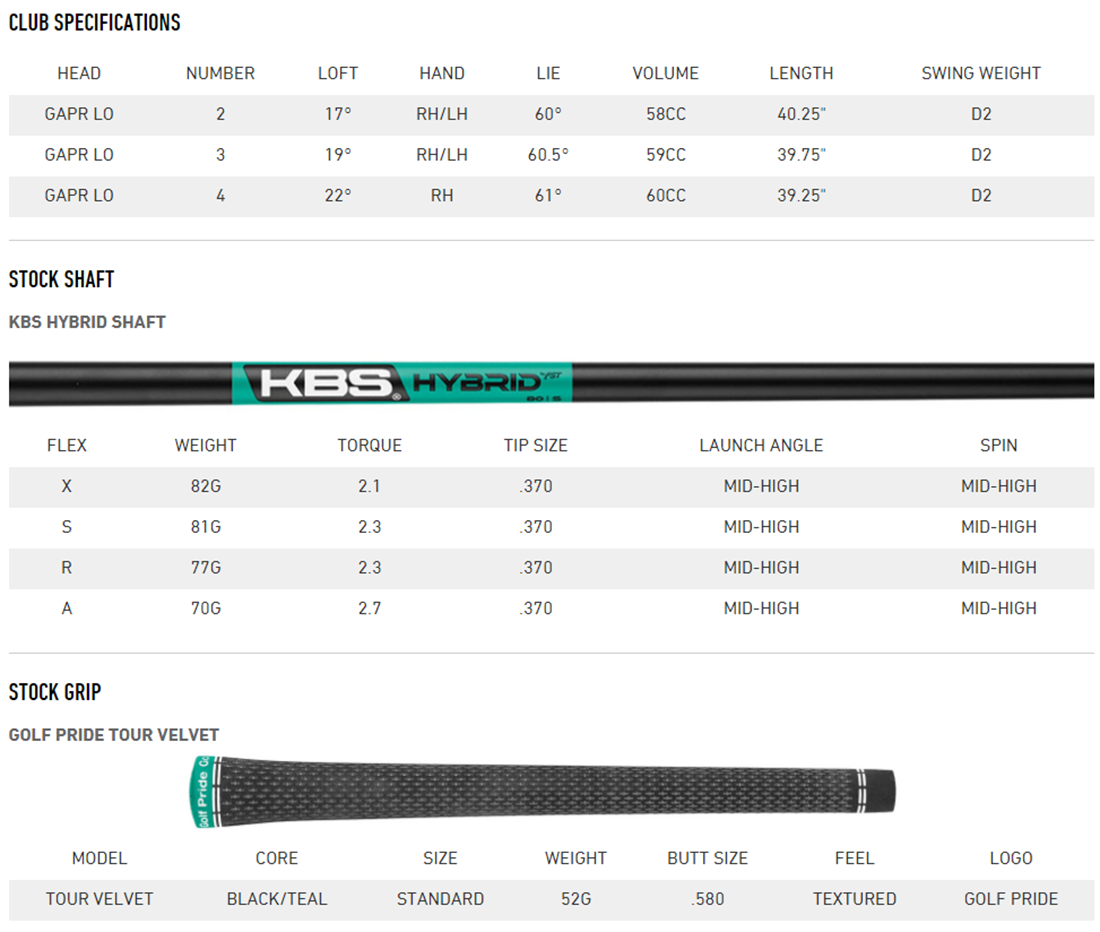Click the "81G" shaft weight
This screenshot has height=932, width=1100.
206,527
